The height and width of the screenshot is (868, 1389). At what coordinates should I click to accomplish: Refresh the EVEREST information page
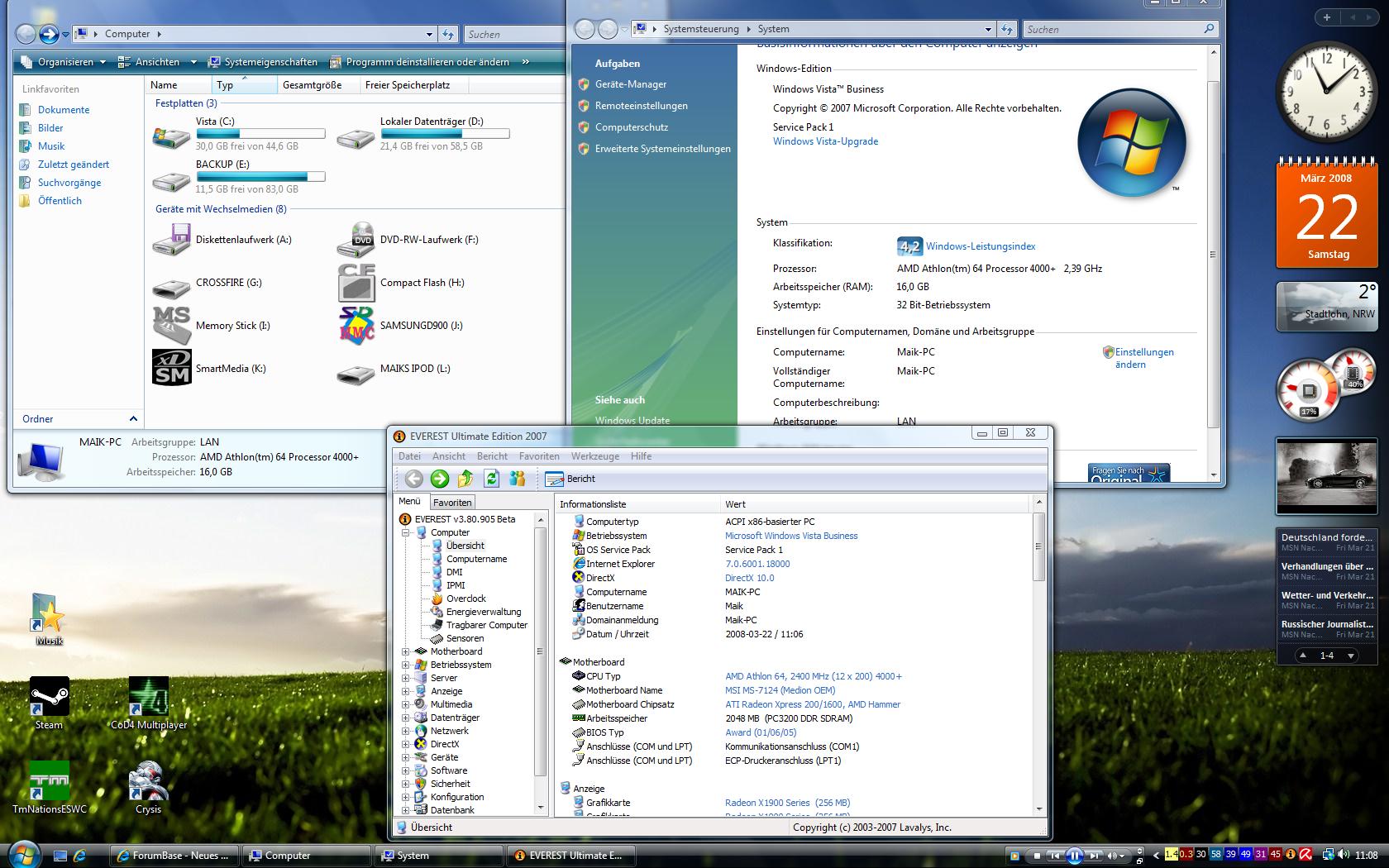[491, 479]
